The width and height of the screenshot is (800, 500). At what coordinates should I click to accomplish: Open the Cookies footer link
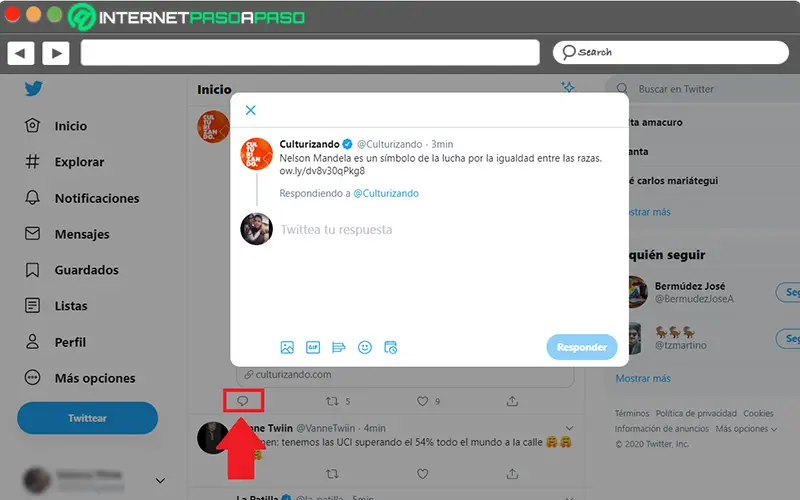(758, 413)
